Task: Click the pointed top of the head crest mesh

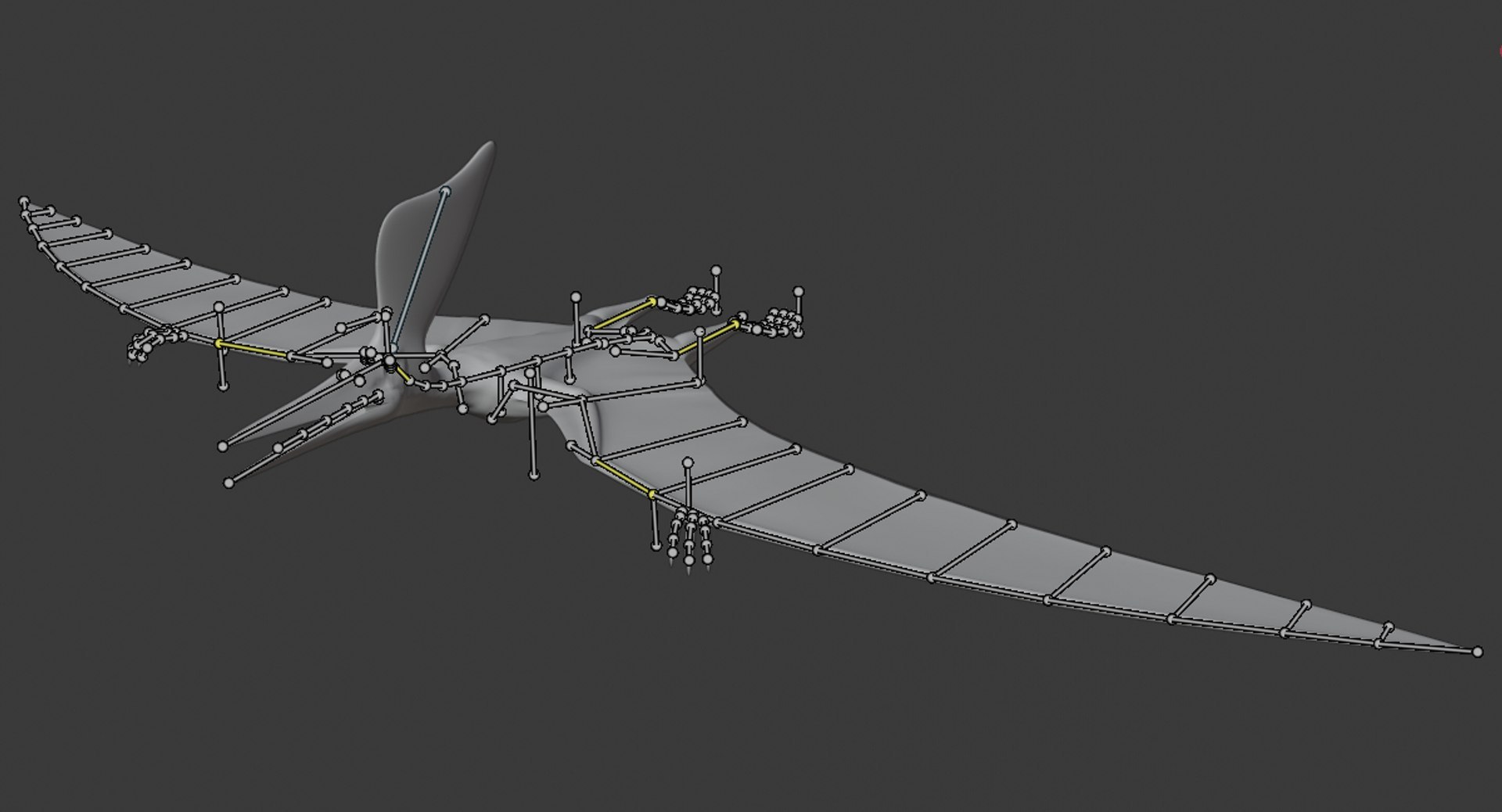Action: coord(491,145)
